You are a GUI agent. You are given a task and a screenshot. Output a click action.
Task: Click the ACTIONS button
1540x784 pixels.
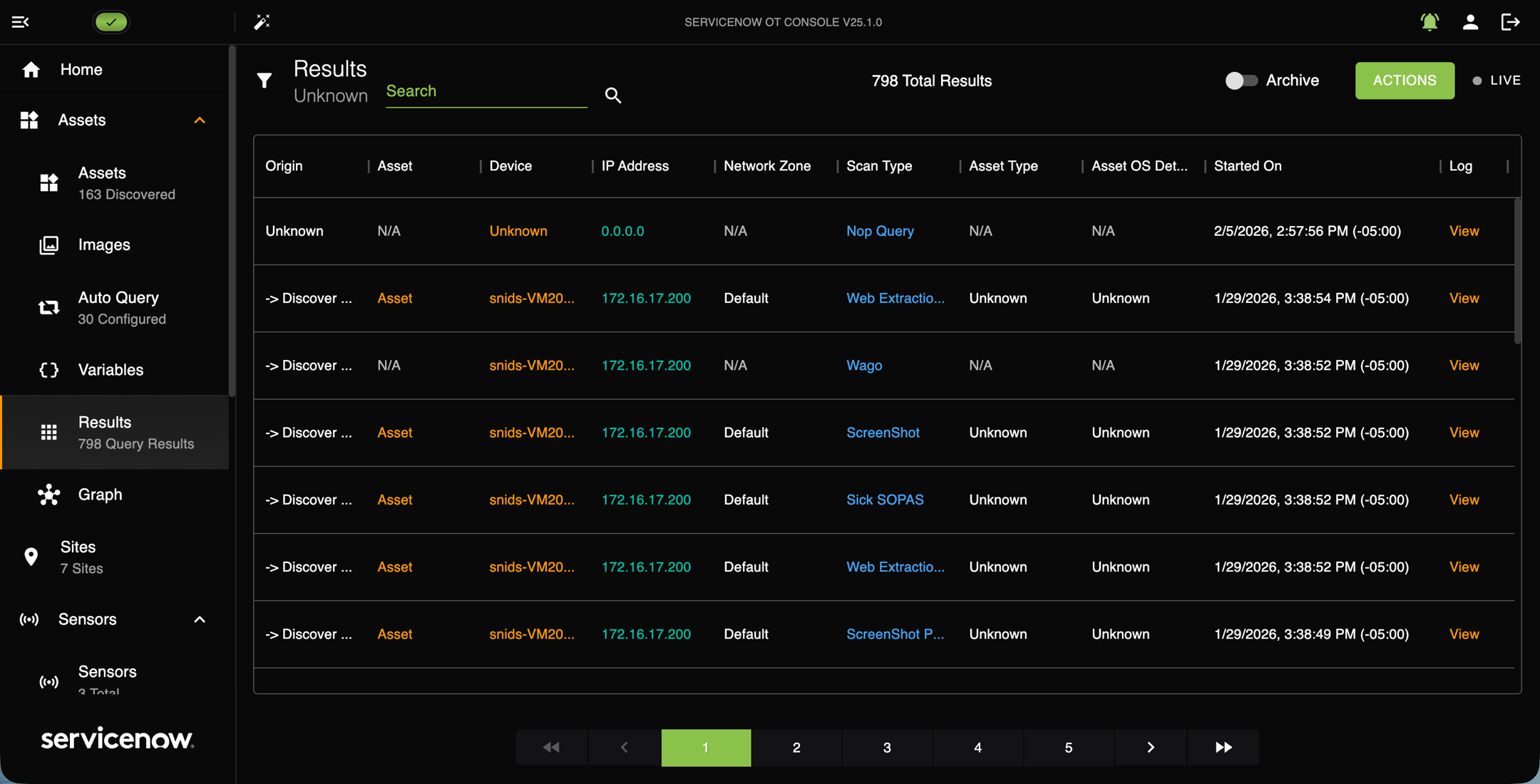(1405, 81)
